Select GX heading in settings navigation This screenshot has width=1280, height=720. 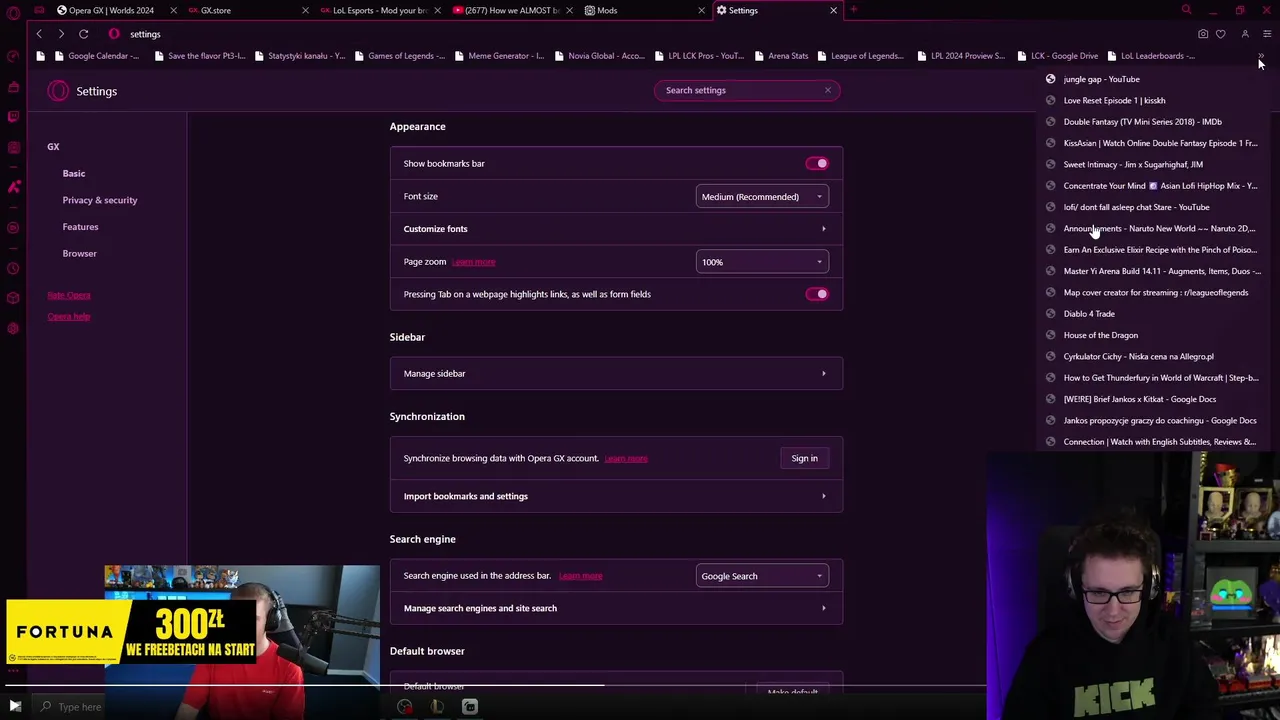(x=53, y=147)
